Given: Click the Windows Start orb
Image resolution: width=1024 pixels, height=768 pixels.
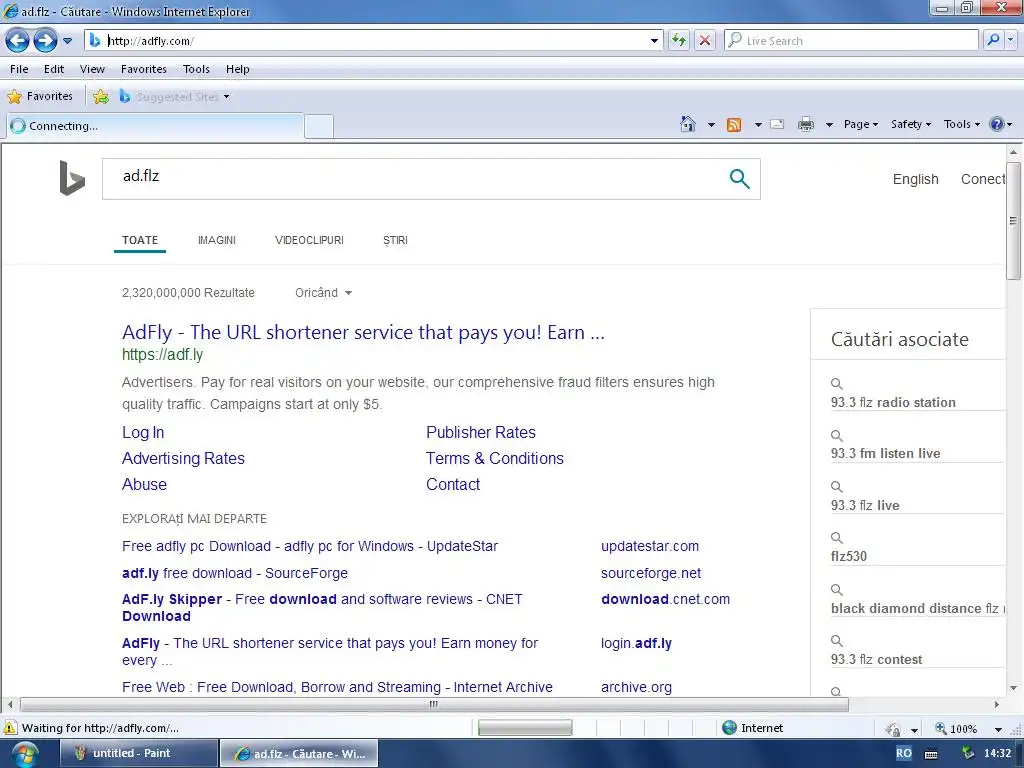Looking at the screenshot, I should (24, 754).
